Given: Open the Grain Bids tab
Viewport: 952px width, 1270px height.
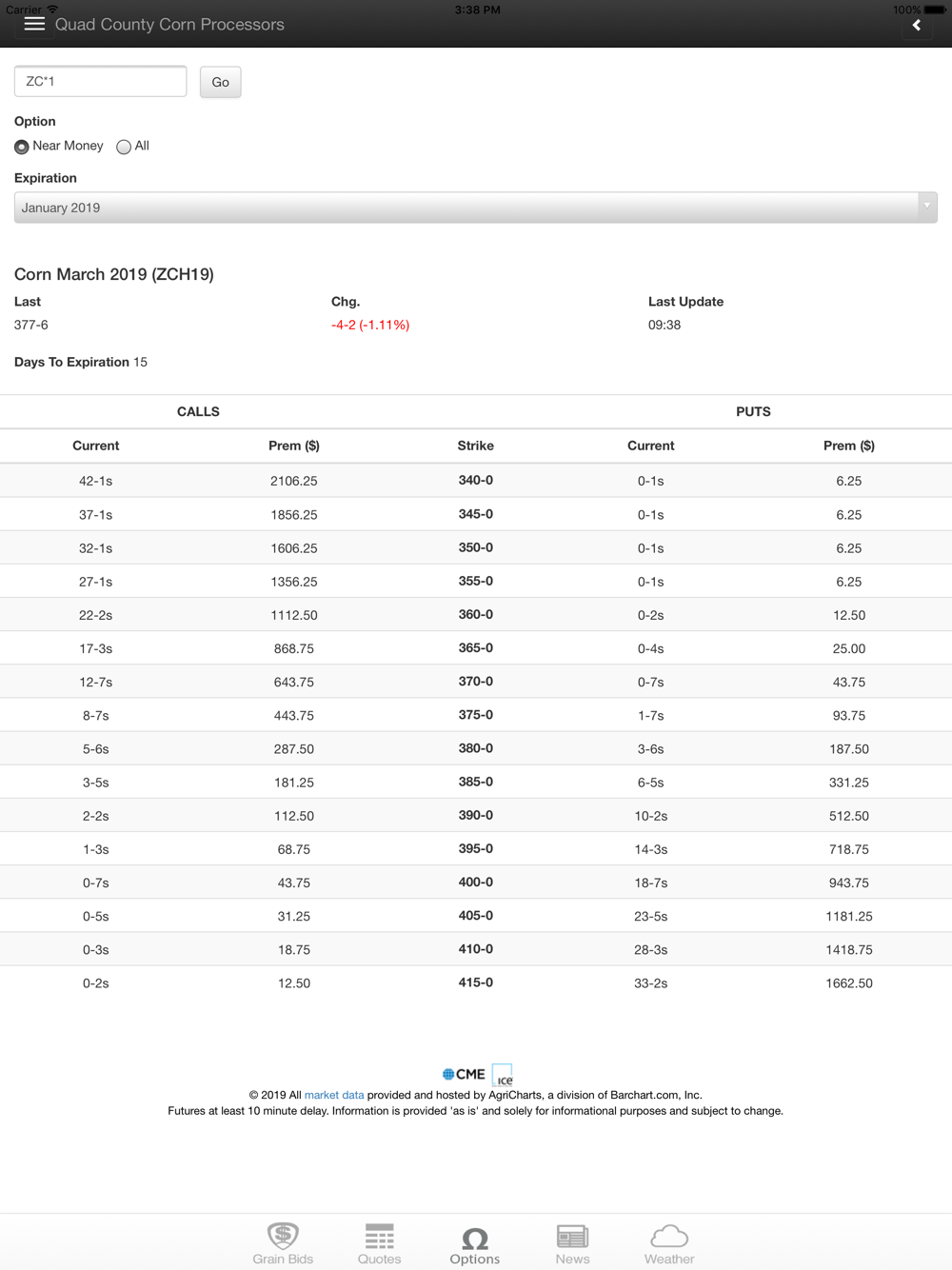Looking at the screenshot, I should tap(283, 1243).
